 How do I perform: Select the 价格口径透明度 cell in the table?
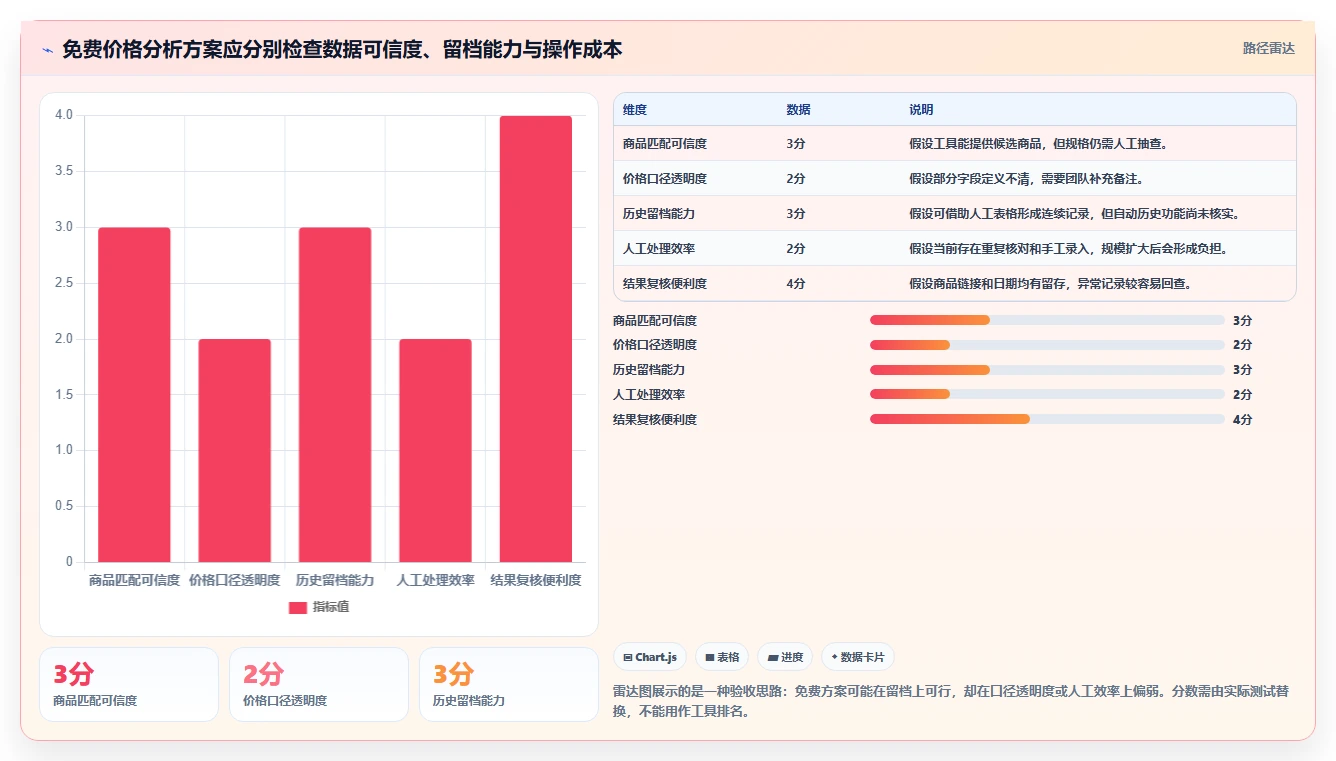[x=665, y=179]
